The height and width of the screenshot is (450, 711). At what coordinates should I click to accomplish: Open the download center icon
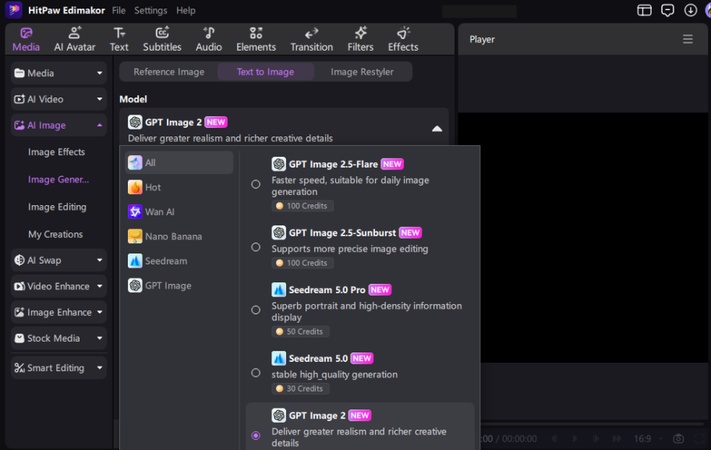point(691,10)
